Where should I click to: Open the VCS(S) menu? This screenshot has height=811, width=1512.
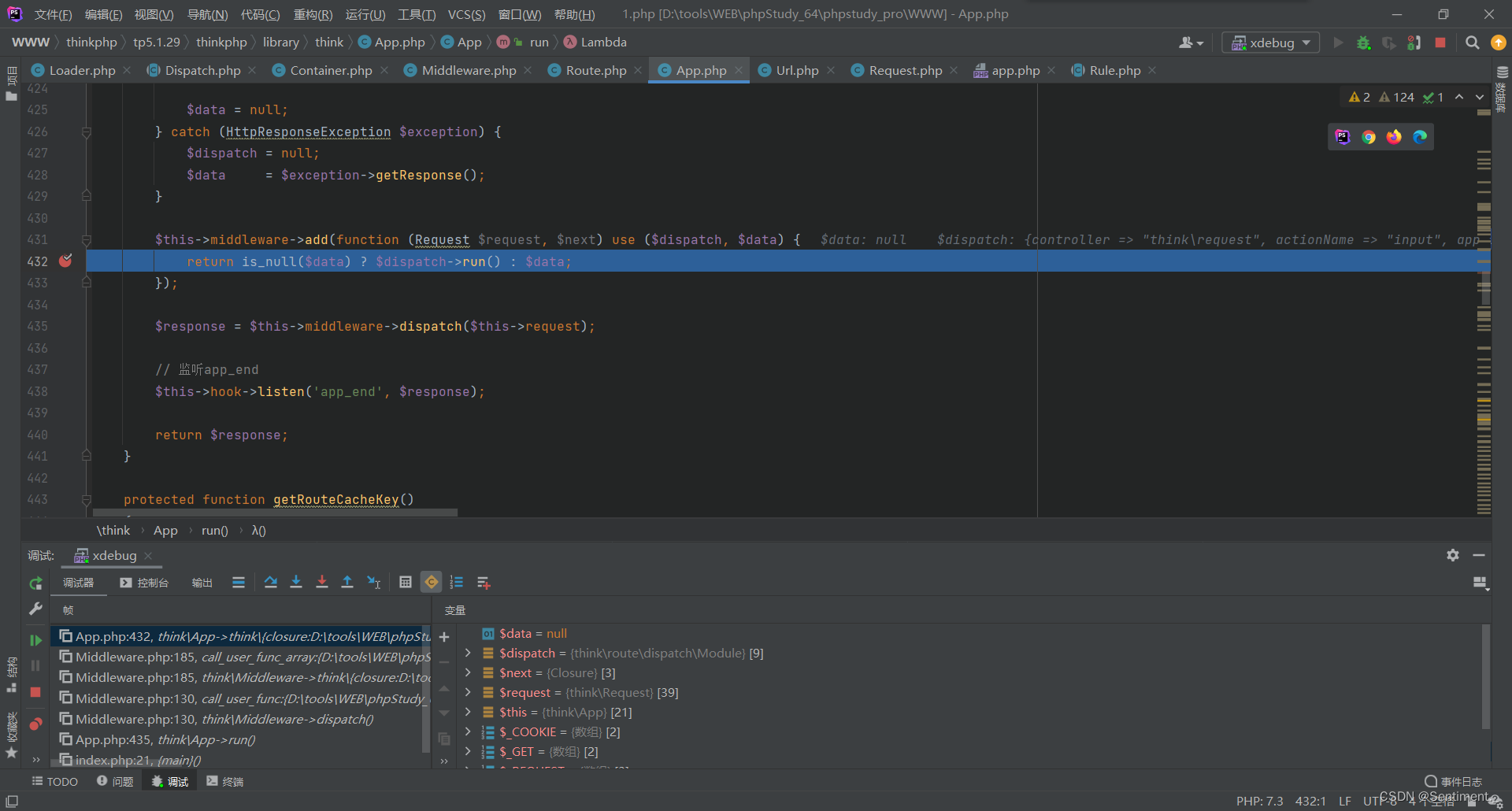pos(466,14)
